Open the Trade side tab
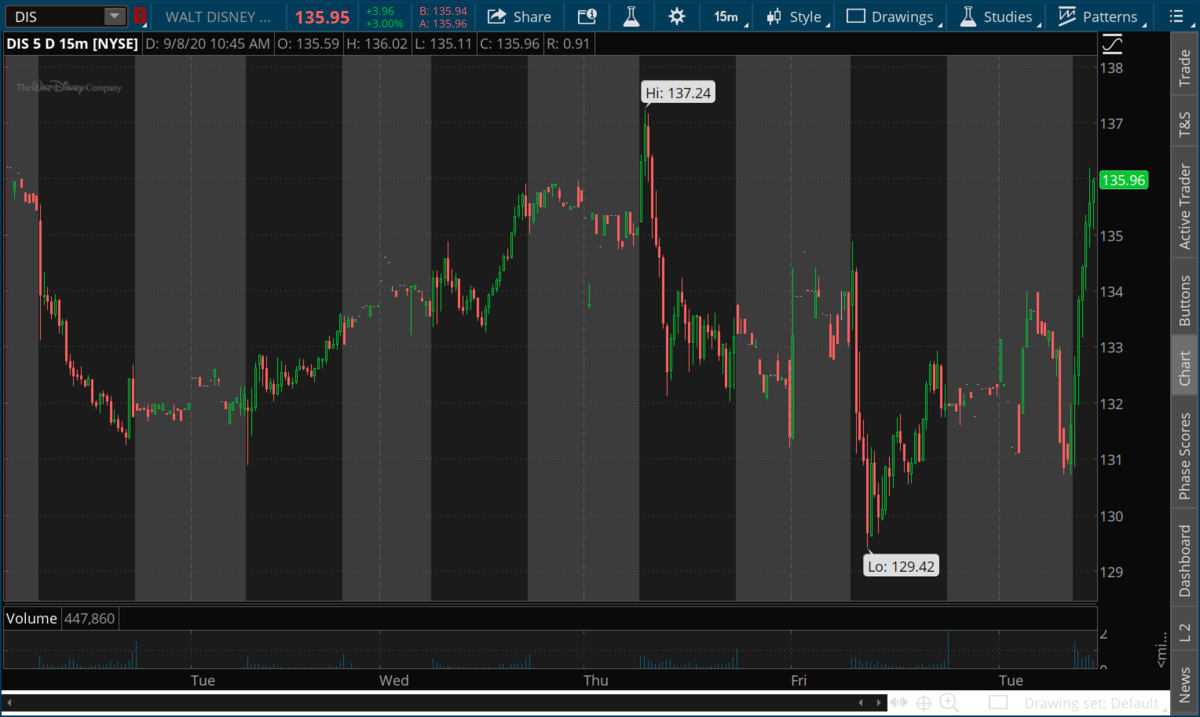This screenshot has width=1200, height=717. (x=1186, y=69)
